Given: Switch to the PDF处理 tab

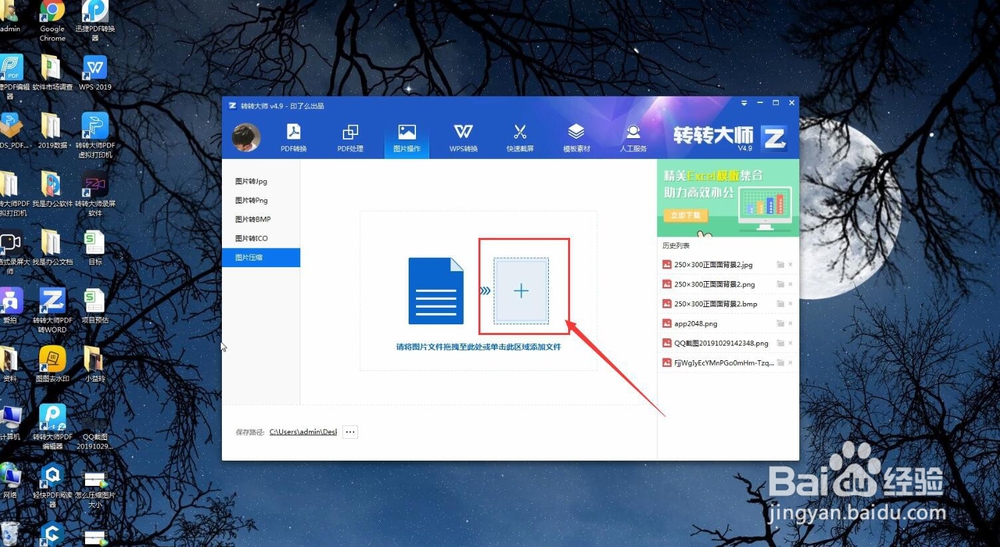Looking at the screenshot, I should [x=350, y=138].
